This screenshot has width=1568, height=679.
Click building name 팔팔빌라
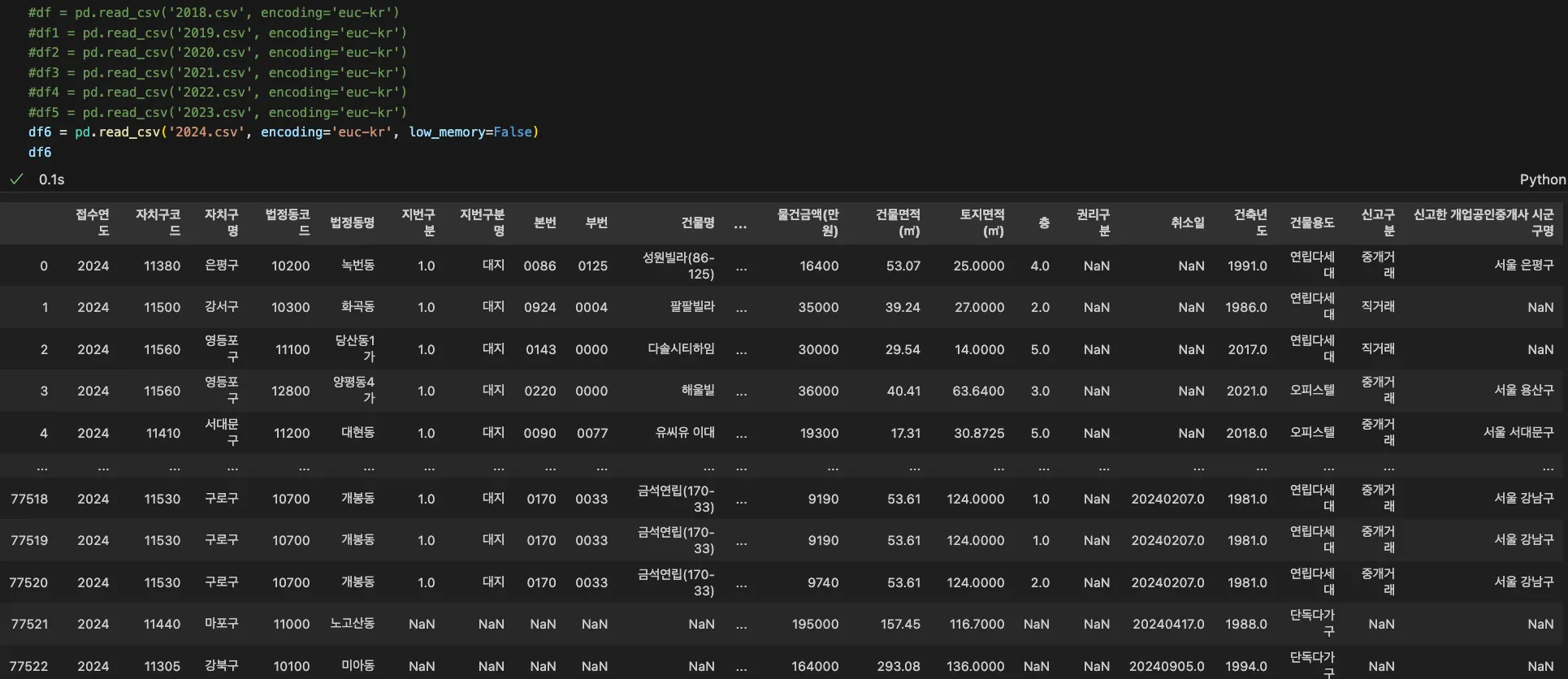pos(692,306)
